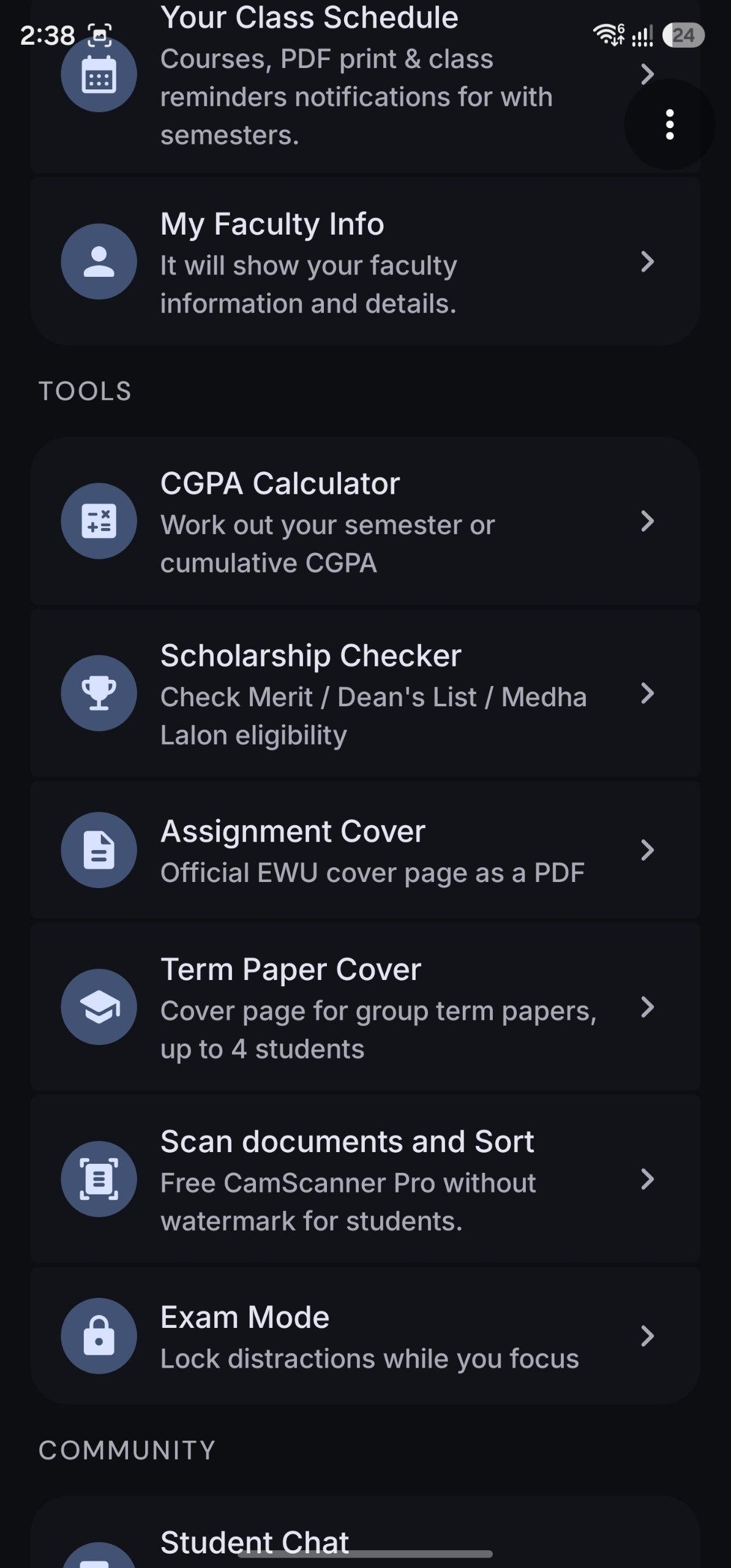Tap the graduation cap Term Paper icon
The image size is (731, 1568).
(99, 1007)
